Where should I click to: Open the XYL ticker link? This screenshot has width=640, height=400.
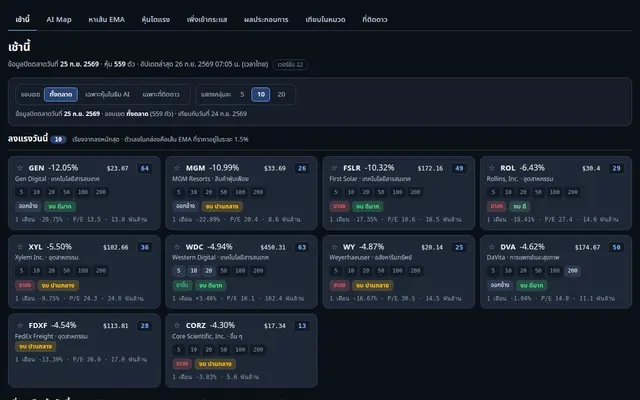tap(35, 247)
